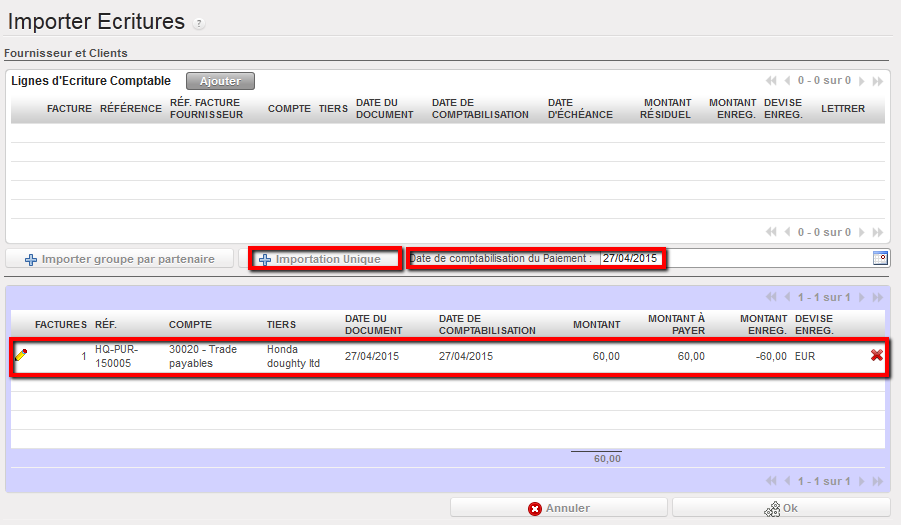Sort upper list by MONTANT RÉSIDUEL header
902x525 pixels.
coord(667,108)
